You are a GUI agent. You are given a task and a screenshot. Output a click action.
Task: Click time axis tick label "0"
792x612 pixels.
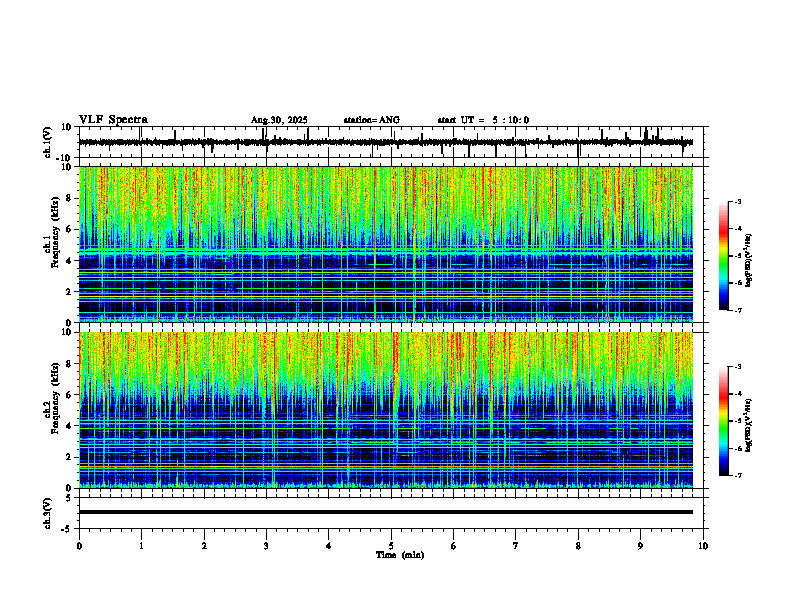(x=79, y=546)
